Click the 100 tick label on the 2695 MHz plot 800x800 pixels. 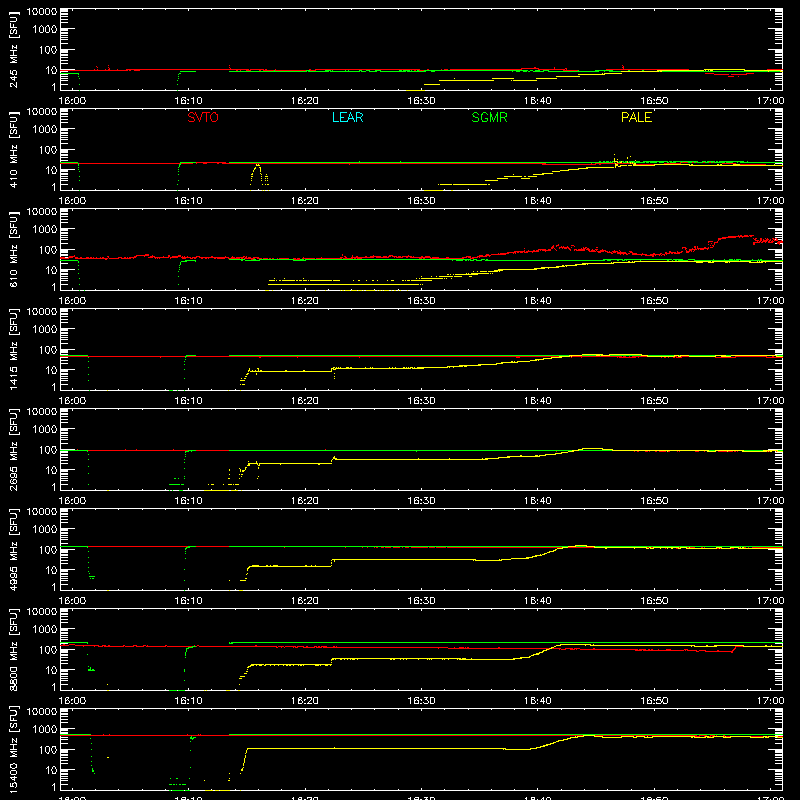point(48,450)
